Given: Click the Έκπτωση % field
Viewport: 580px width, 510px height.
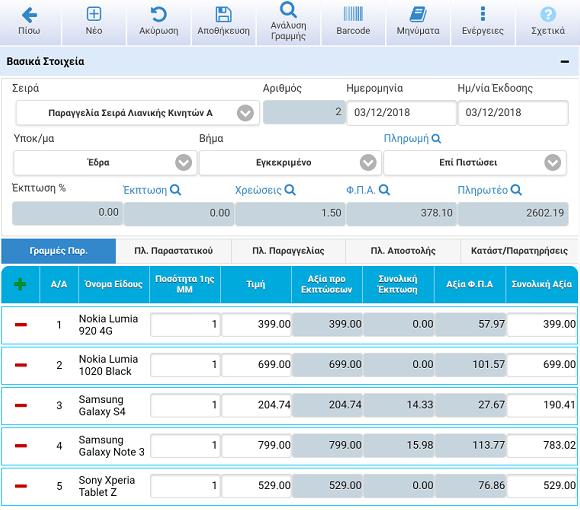Looking at the screenshot, I should [x=67, y=213].
